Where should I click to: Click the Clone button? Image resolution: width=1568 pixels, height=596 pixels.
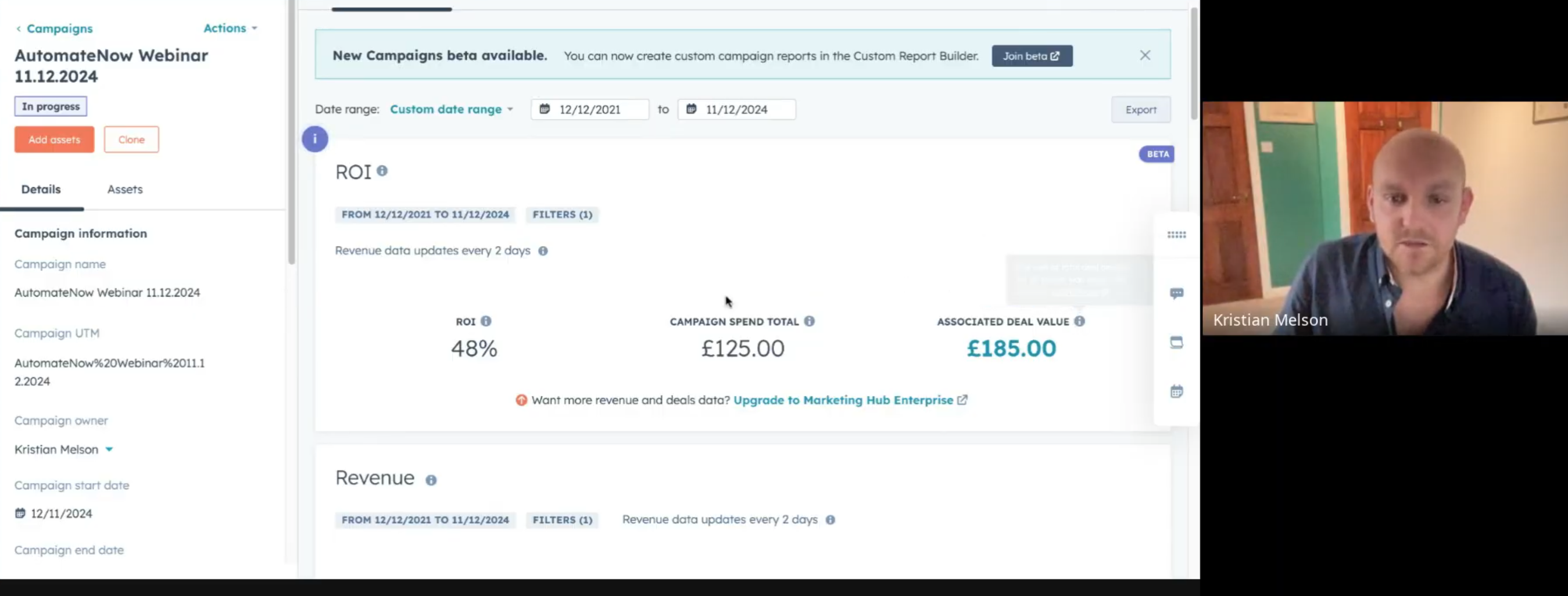(131, 139)
